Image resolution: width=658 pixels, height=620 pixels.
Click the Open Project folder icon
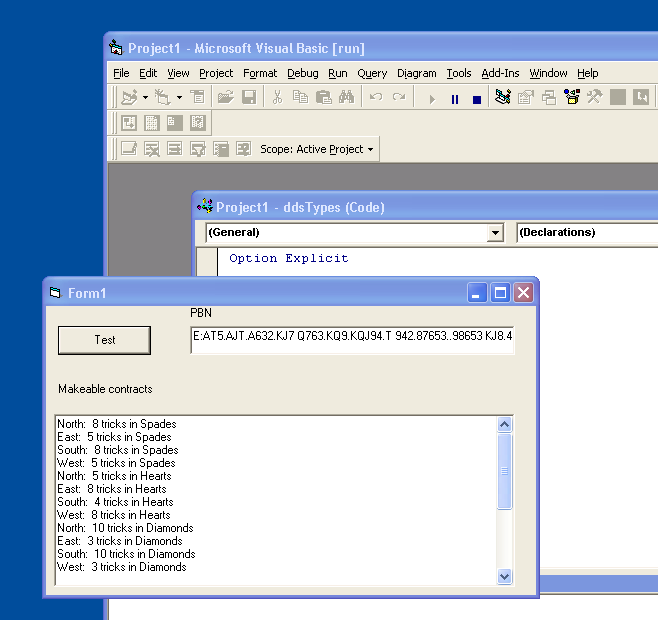click(x=226, y=97)
